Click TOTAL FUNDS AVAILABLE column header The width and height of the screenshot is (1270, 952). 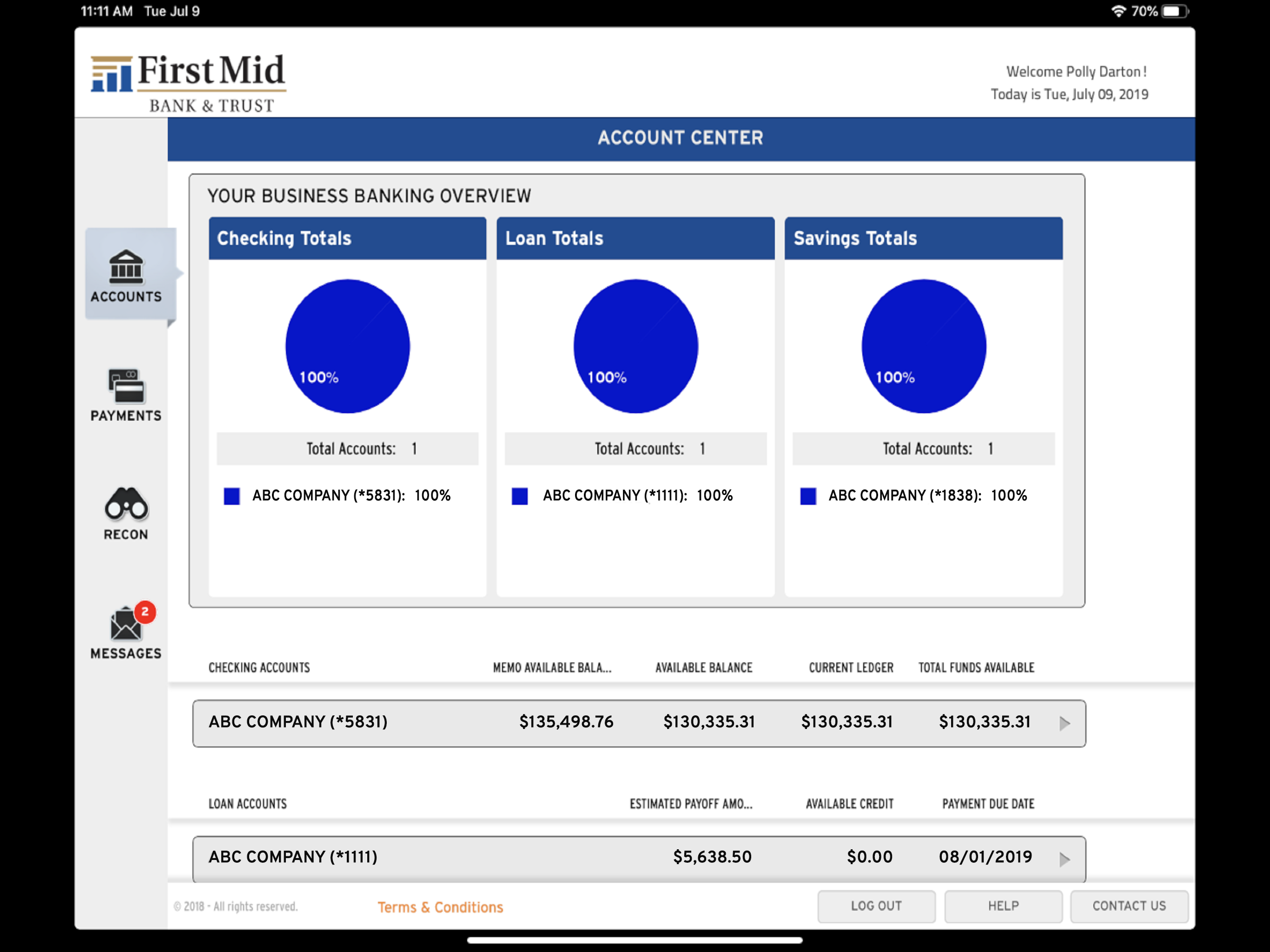tap(976, 668)
